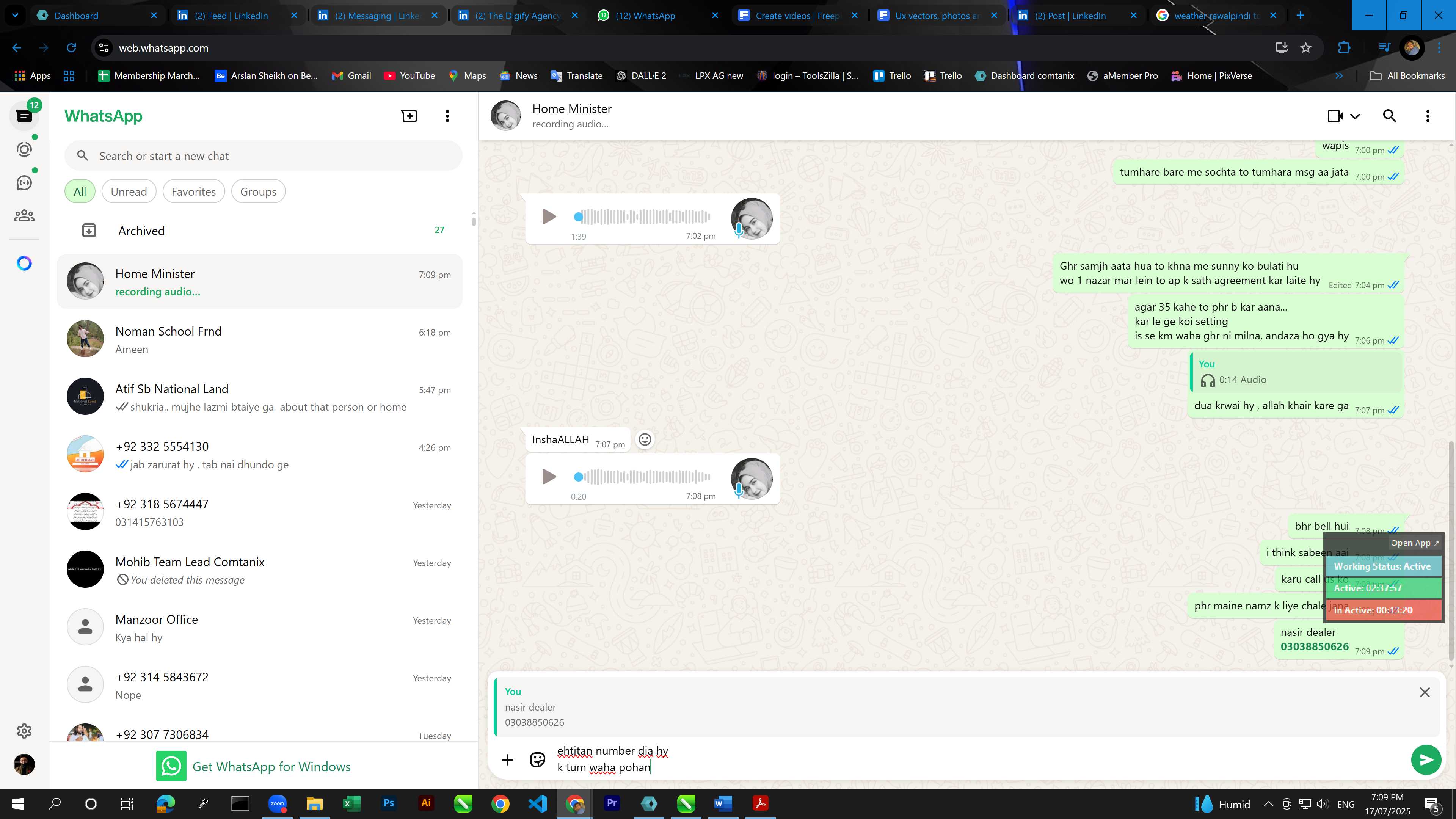Select the Favorites filter chip
The image size is (1456, 819).
click(x=193, y=191)
